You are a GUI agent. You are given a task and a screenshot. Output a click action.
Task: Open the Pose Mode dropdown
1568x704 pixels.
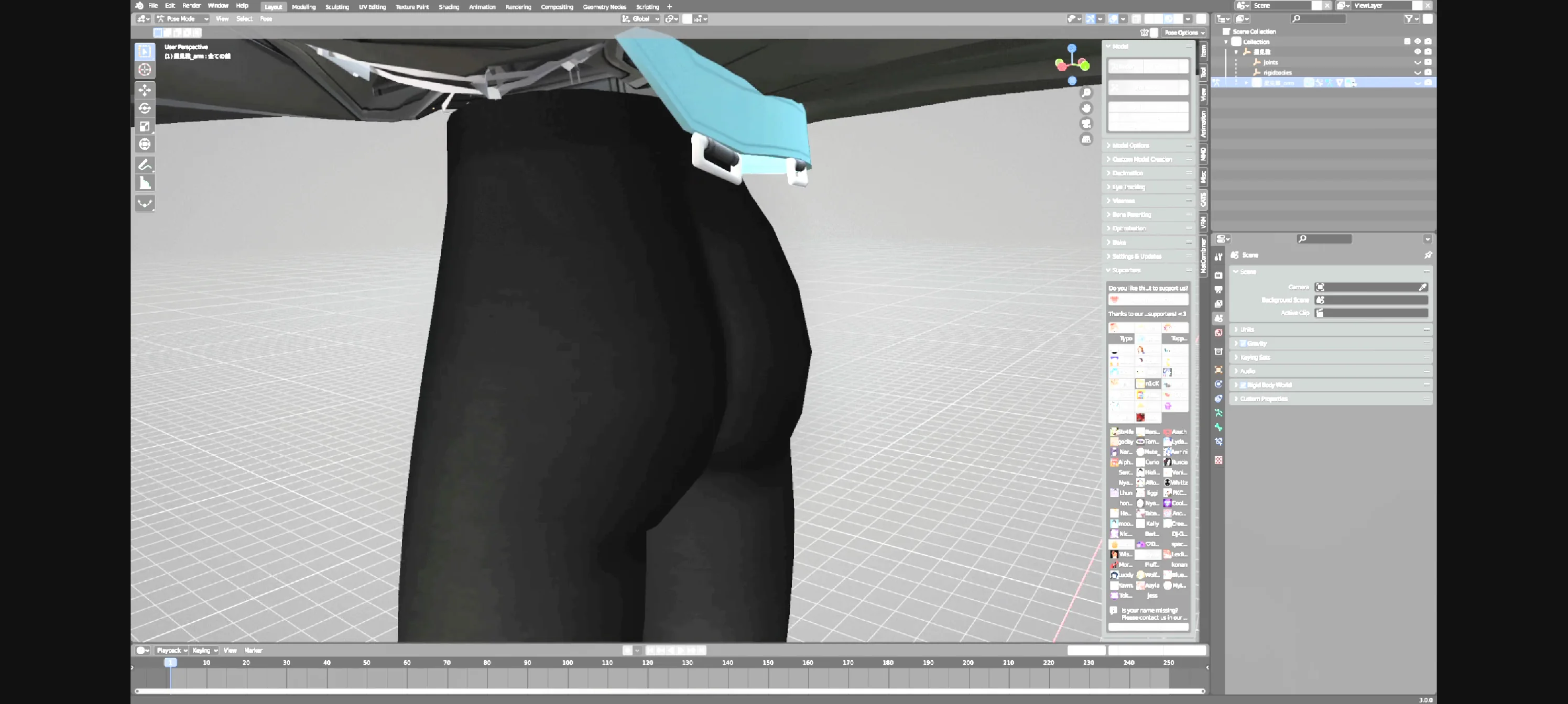coord(182,19)
